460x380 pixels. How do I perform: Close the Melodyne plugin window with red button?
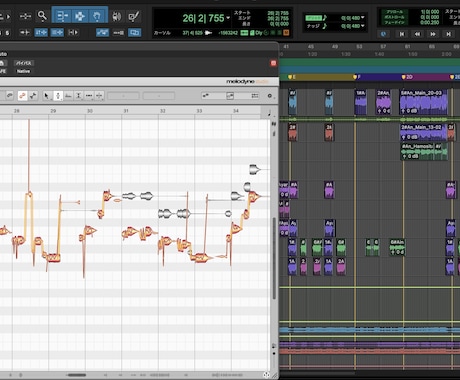tap(273, 63)
